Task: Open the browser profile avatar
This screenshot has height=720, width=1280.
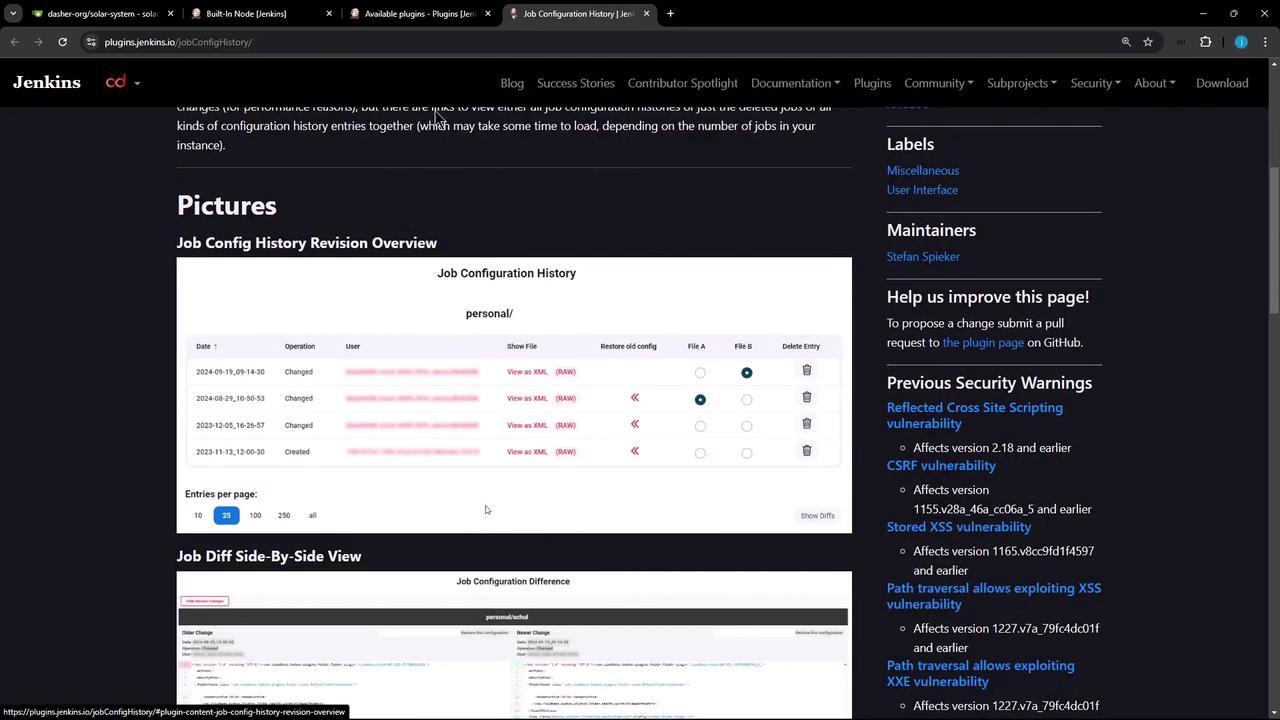Action: coord(1241,42)
